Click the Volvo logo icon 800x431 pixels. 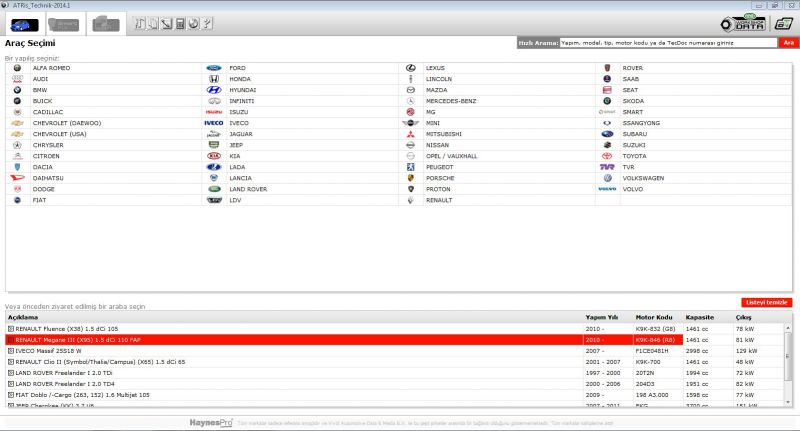[607, 189]
